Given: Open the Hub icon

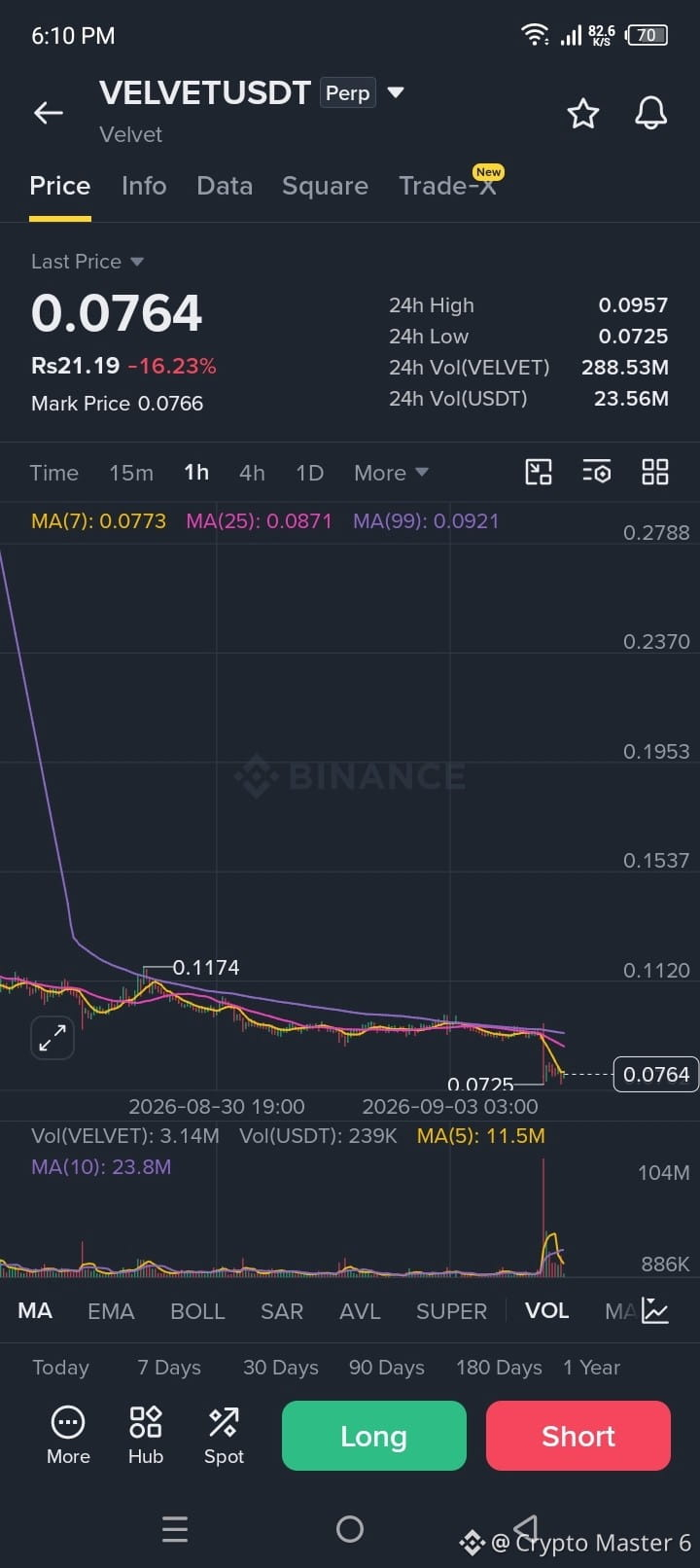Looking at the screenshot, I should (x=146, y=1435).
